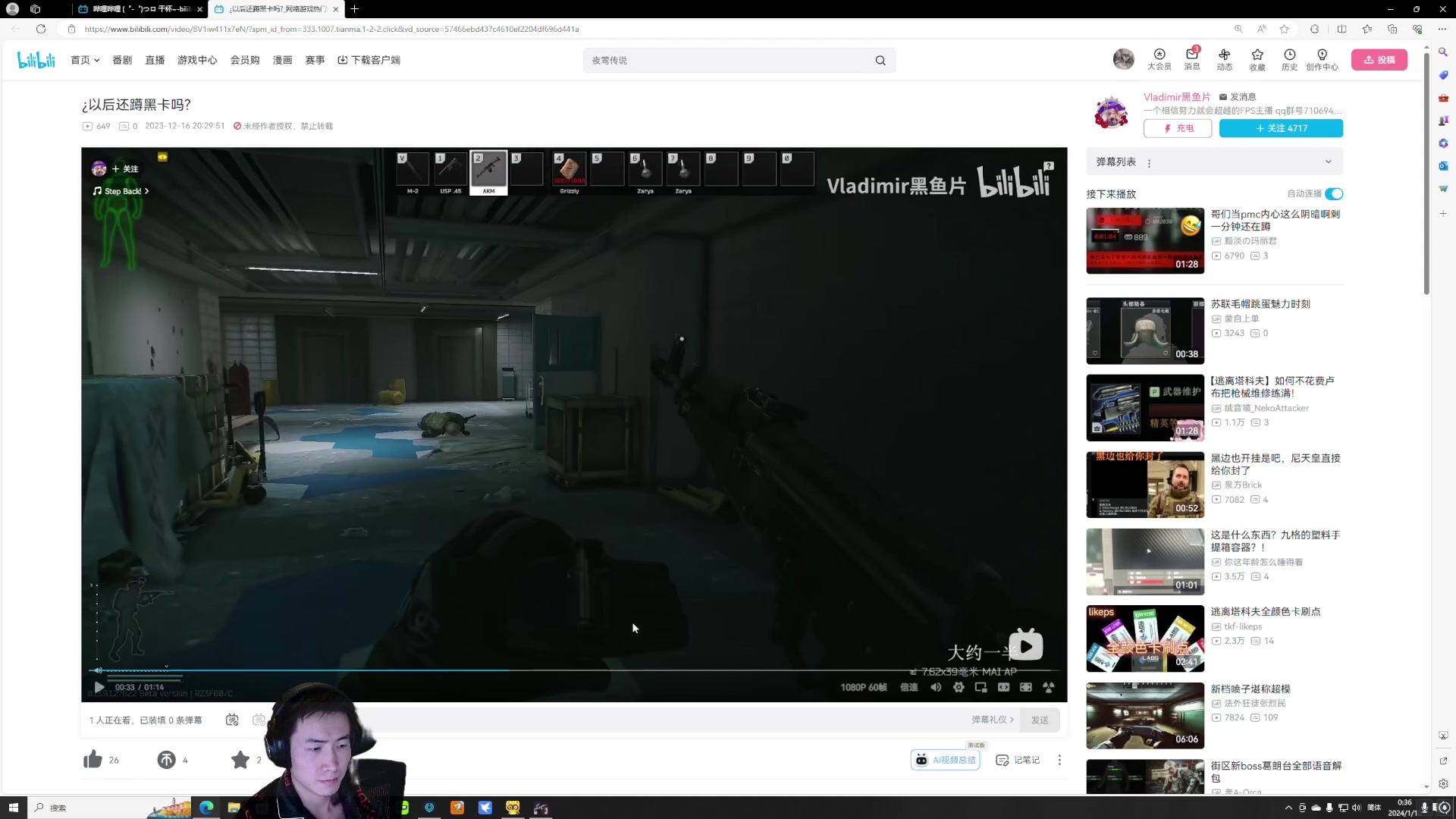Image resolution: width=1456 pixels, height=819 pixels.
Task: Go to 赛事 section
Action: 315,60
